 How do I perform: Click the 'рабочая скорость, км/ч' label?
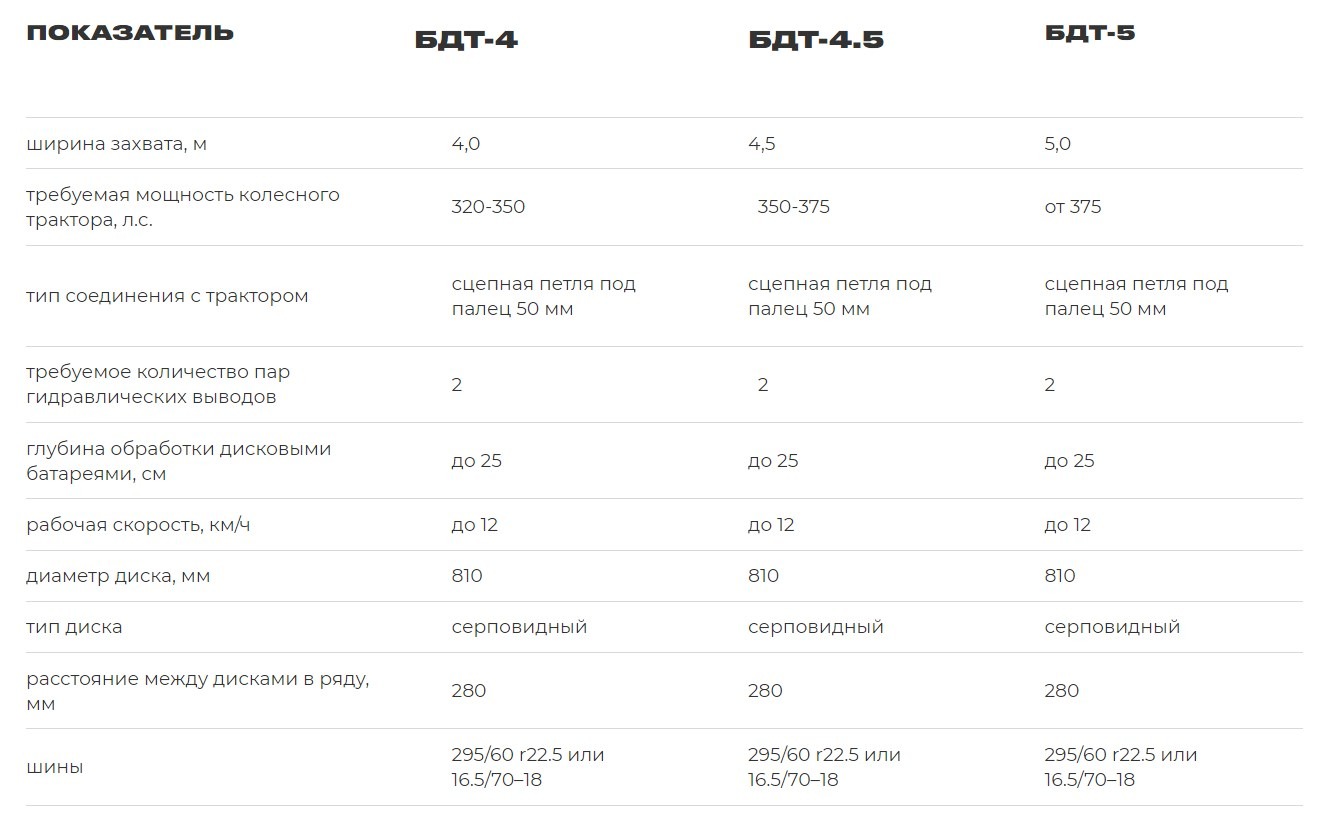click(x=138, y=525)
